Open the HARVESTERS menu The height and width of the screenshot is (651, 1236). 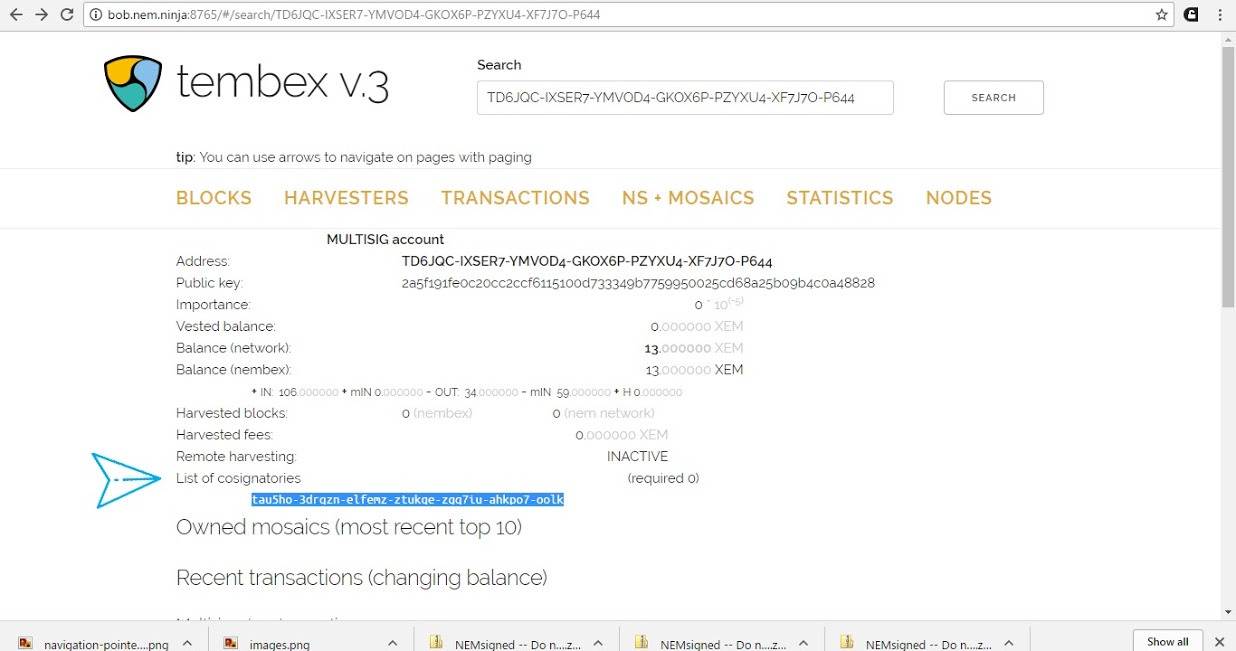346,198
